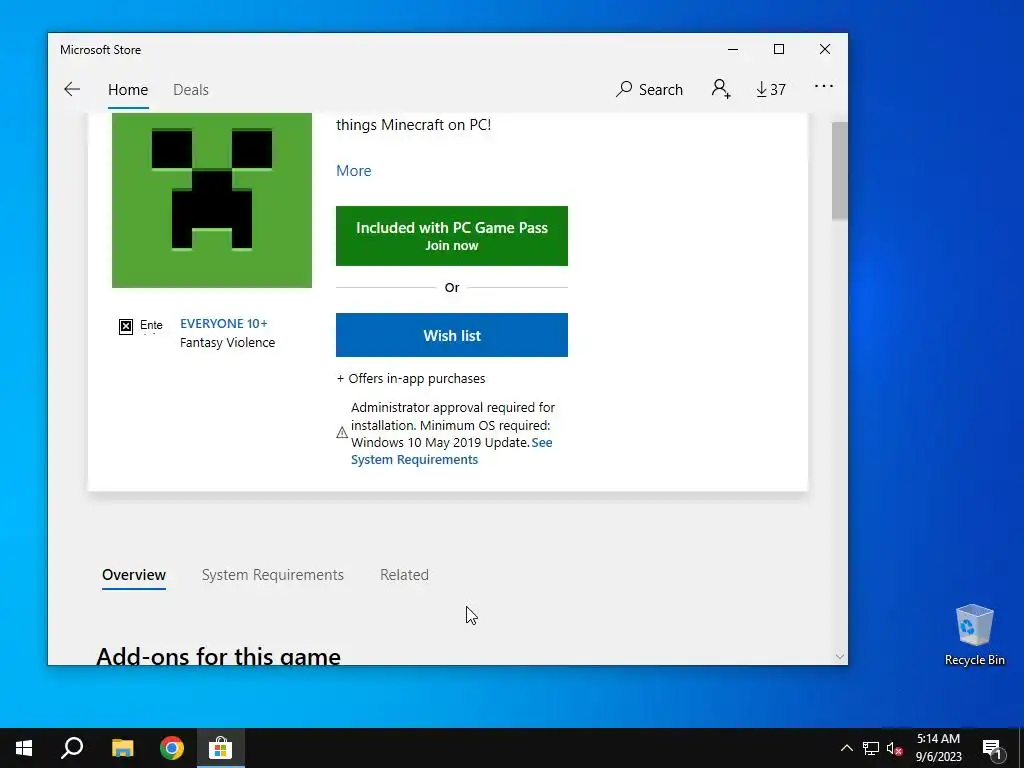Switch to the Deals tab
The height and width of the screenshot is (768, 1024).
point(191,89)
